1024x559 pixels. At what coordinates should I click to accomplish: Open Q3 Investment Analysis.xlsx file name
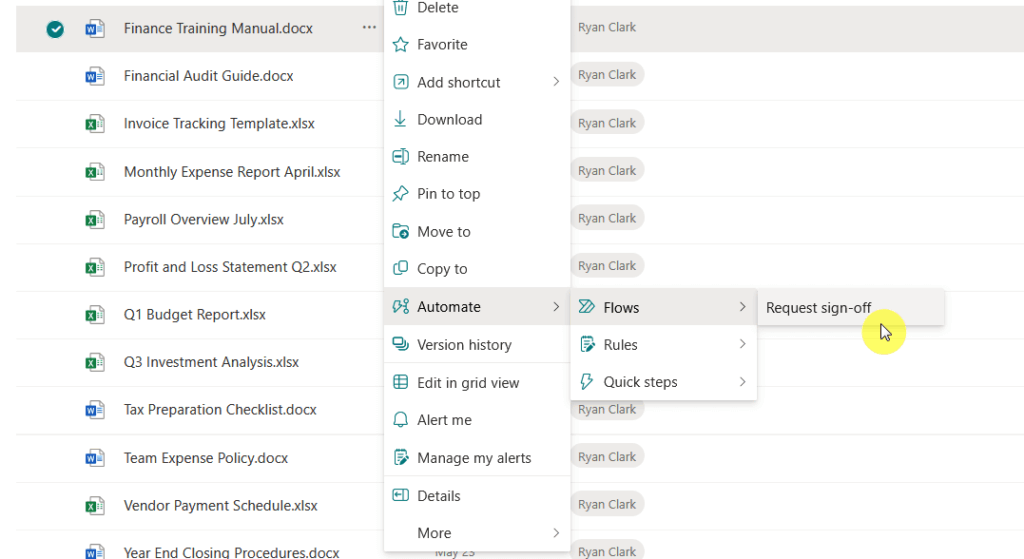pyautogui.click(x=211, y=362)
